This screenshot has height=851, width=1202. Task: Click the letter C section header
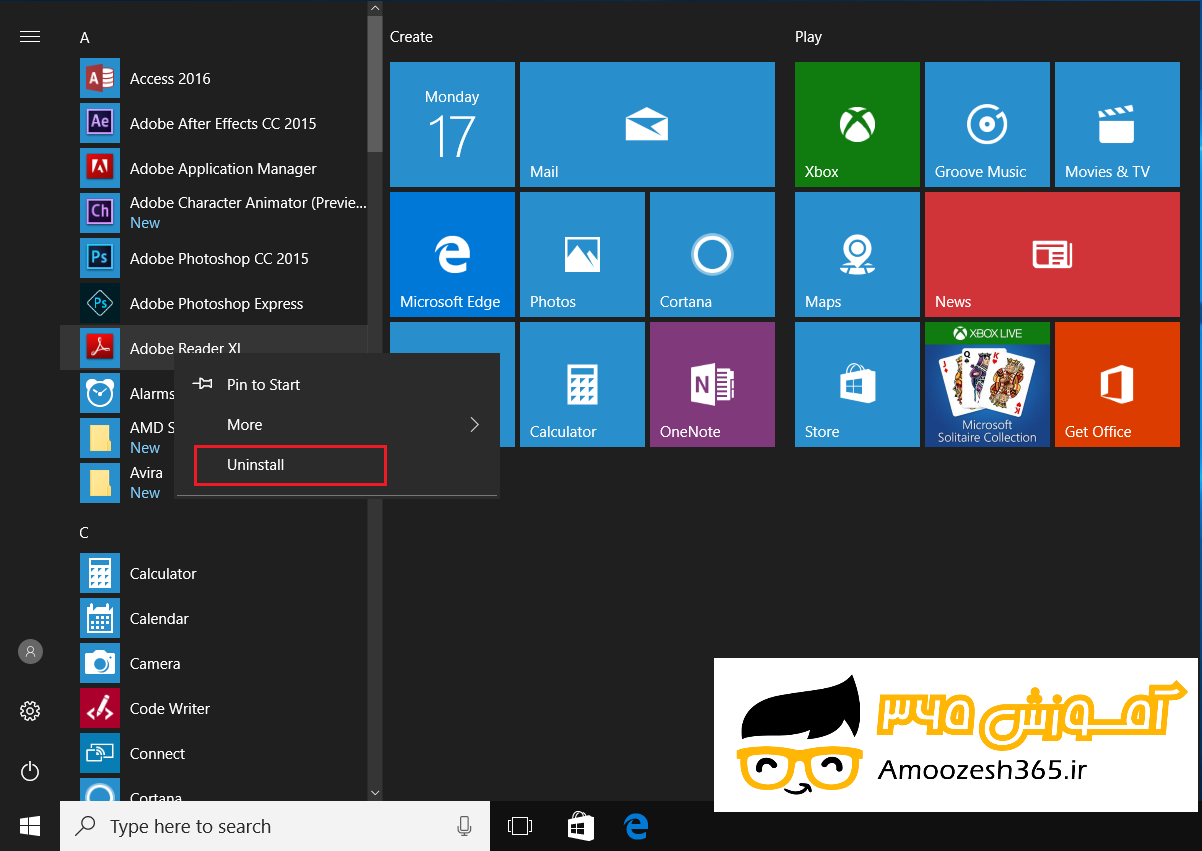click(x=85, y=532)
